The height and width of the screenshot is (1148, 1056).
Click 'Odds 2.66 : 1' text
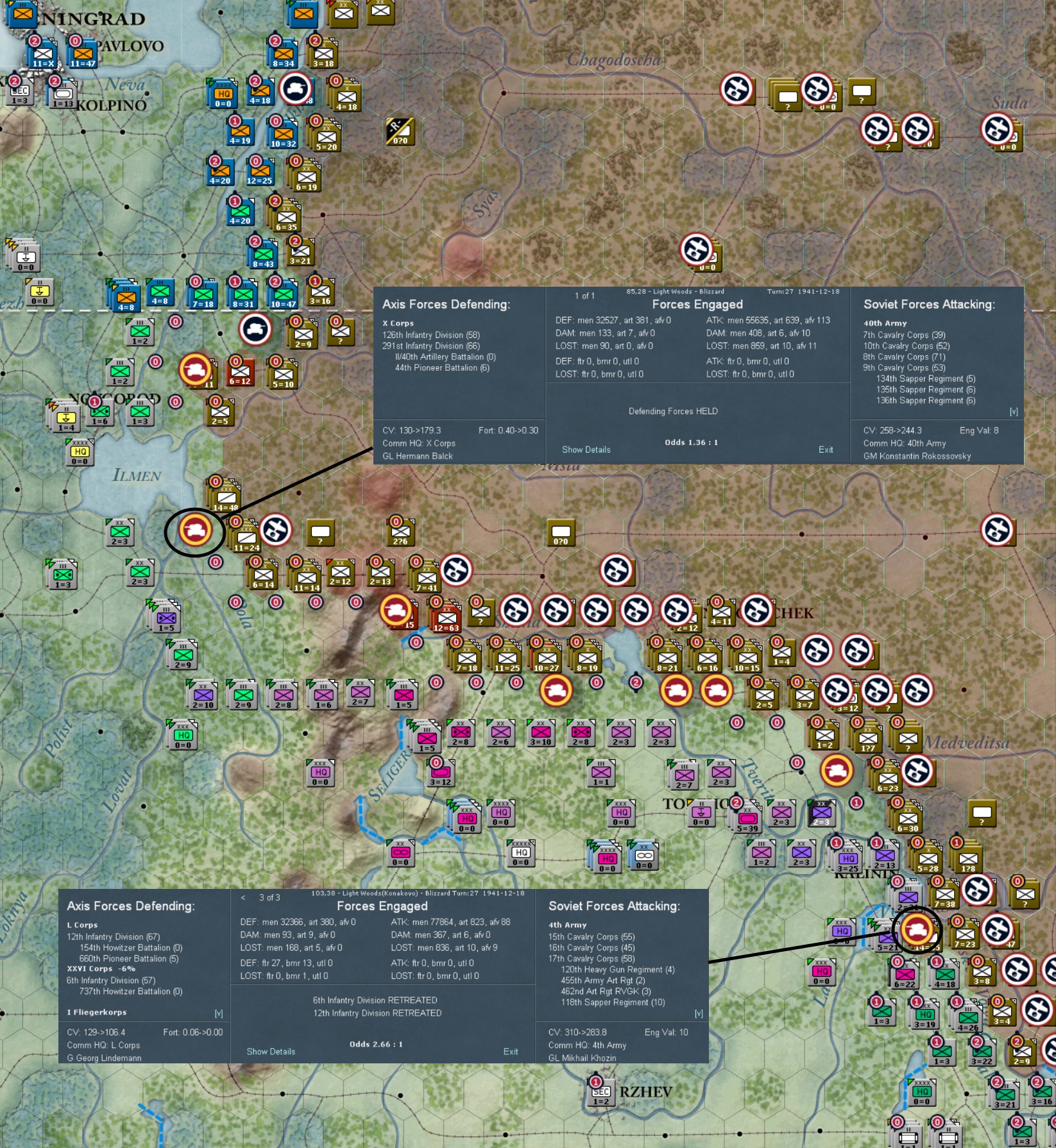[376, 1044]
